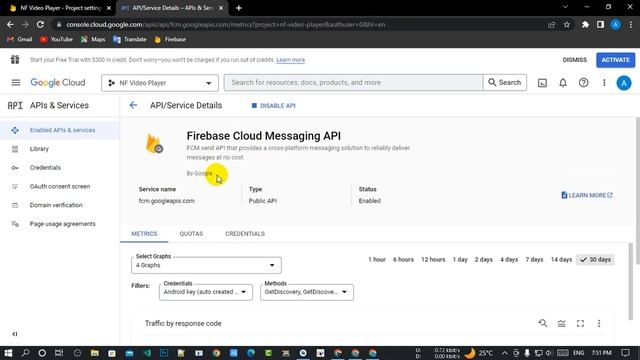Image resolution: width=640 pixels, height=360 pixels.
Task: Activate Cloud Shell icon
Action: point(542,83)
